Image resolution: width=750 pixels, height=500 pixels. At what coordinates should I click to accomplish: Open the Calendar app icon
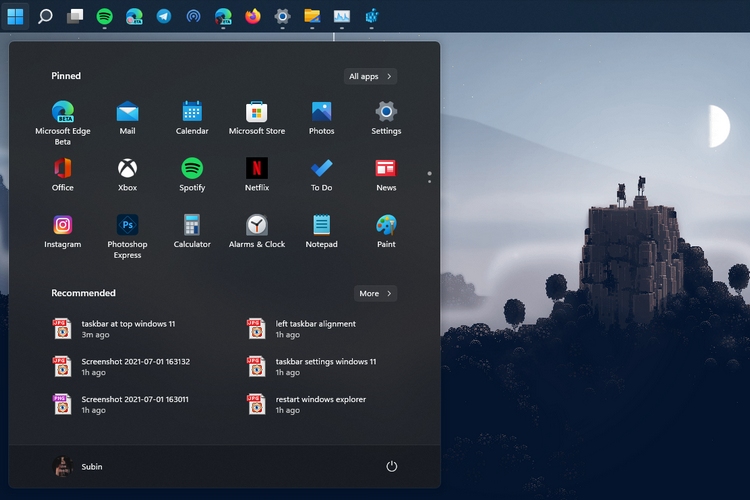192,112
